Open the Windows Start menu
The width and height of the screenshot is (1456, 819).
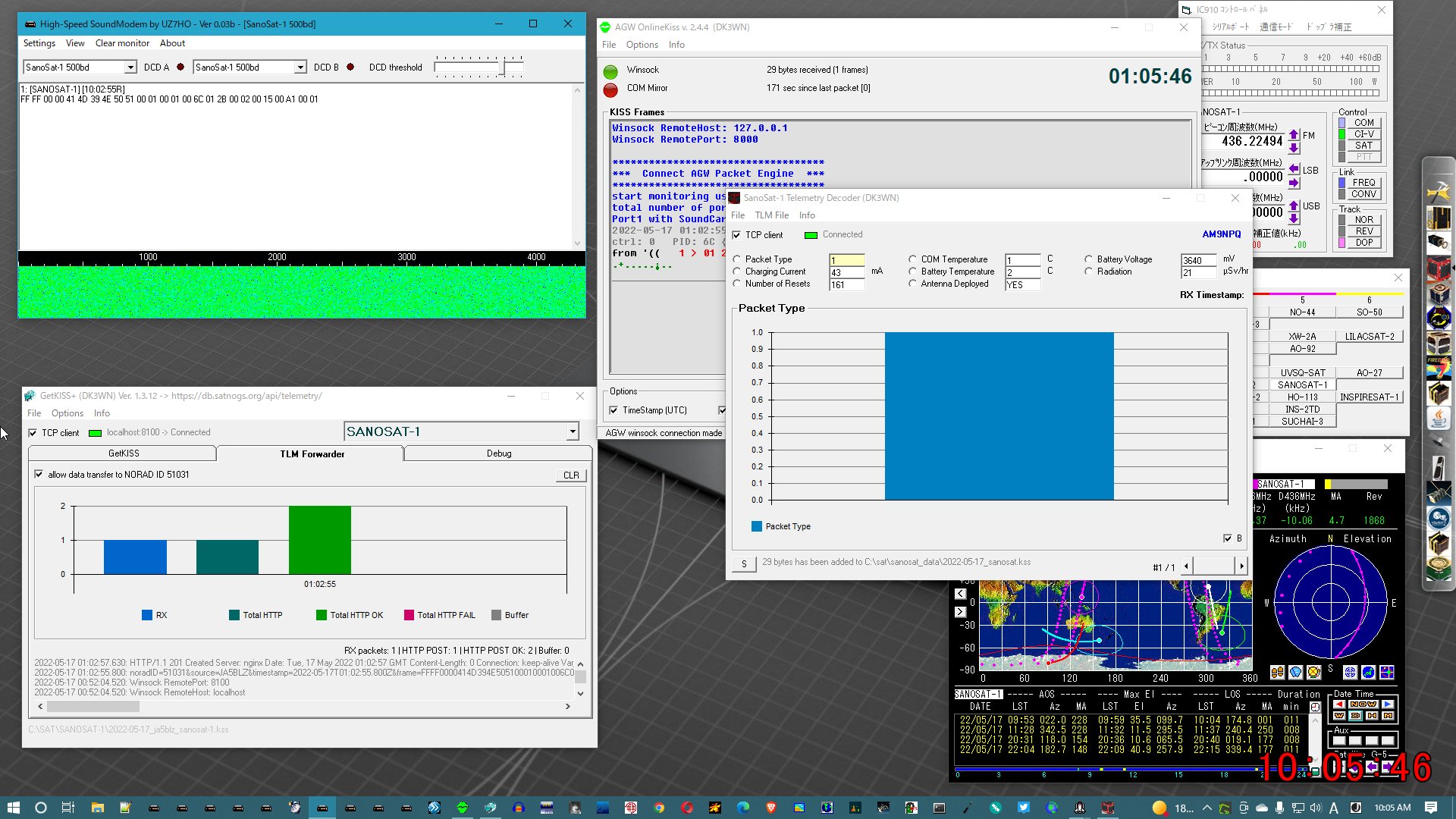tap(13, 808)
